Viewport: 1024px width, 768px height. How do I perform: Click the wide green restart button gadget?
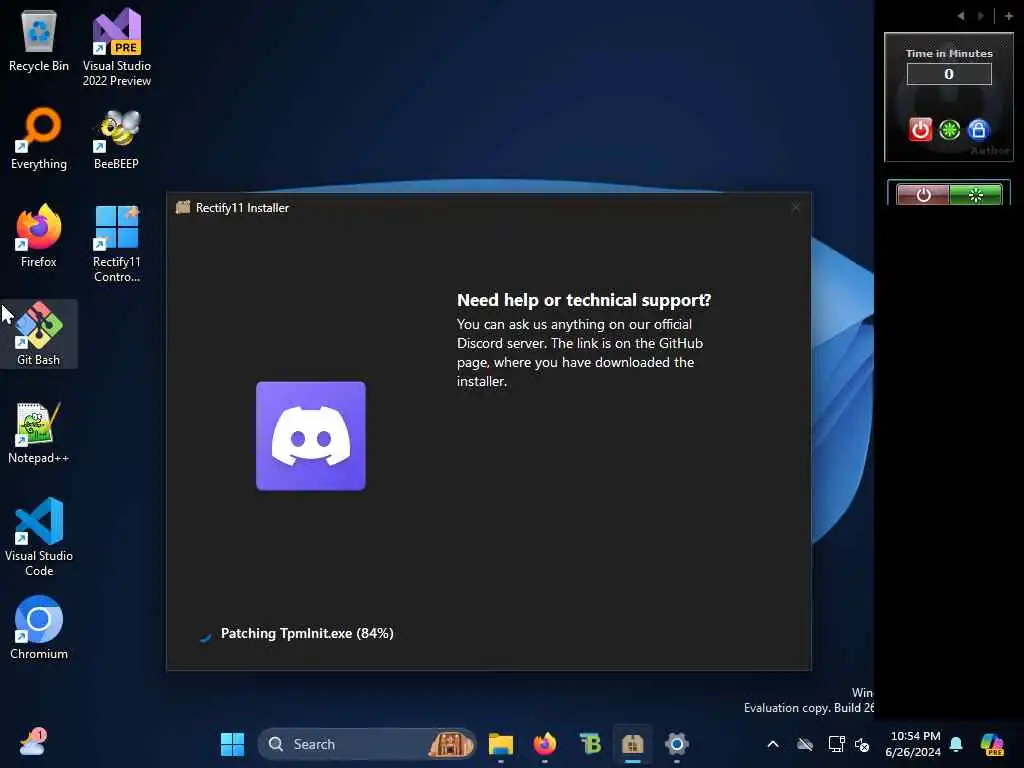[976, 195]
